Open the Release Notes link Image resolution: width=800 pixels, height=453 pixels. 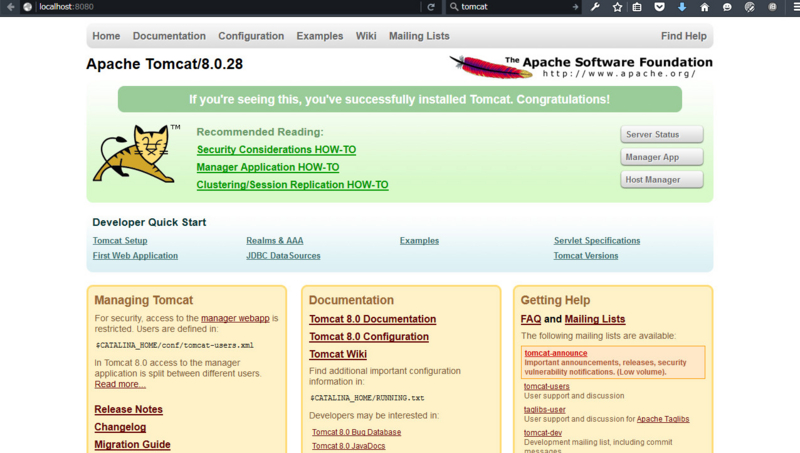pos(129,410)
